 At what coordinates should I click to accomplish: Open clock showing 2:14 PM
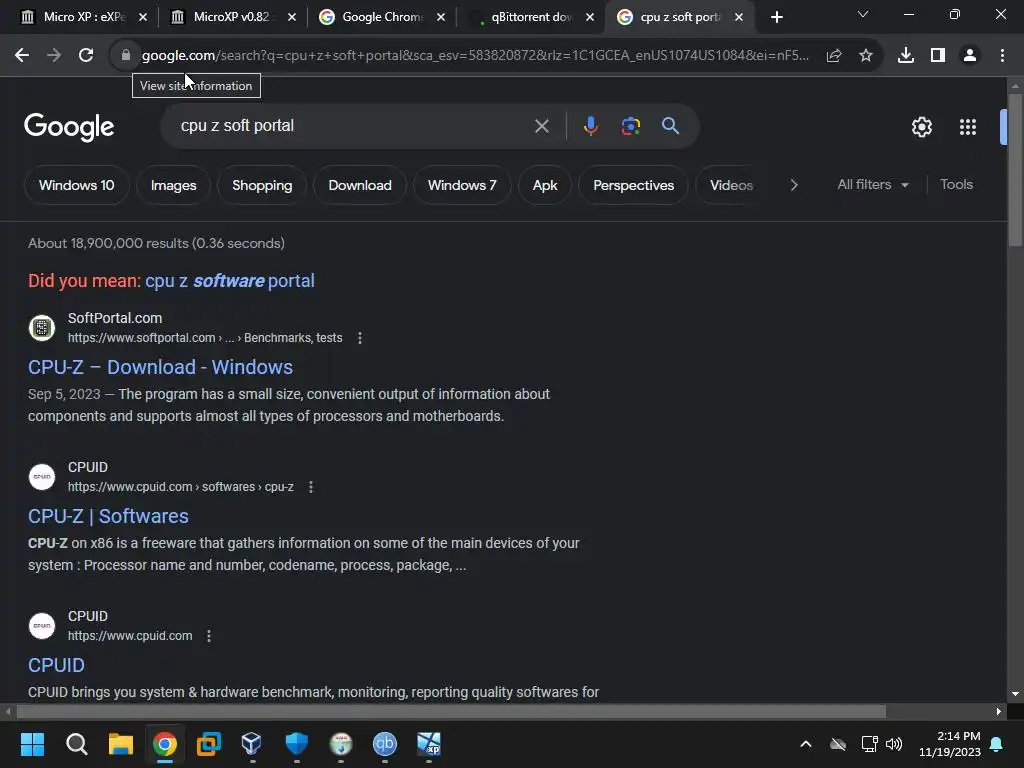pyautogui.click(x=950, y=744)
